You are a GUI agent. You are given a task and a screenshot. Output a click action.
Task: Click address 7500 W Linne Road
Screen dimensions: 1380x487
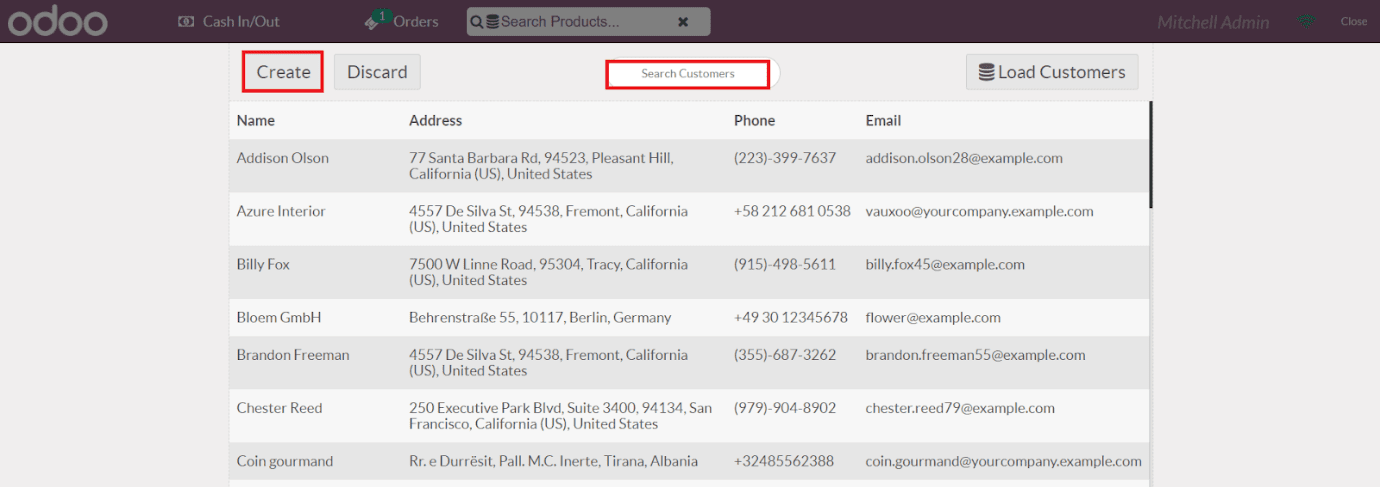click(x=548, y=272)
